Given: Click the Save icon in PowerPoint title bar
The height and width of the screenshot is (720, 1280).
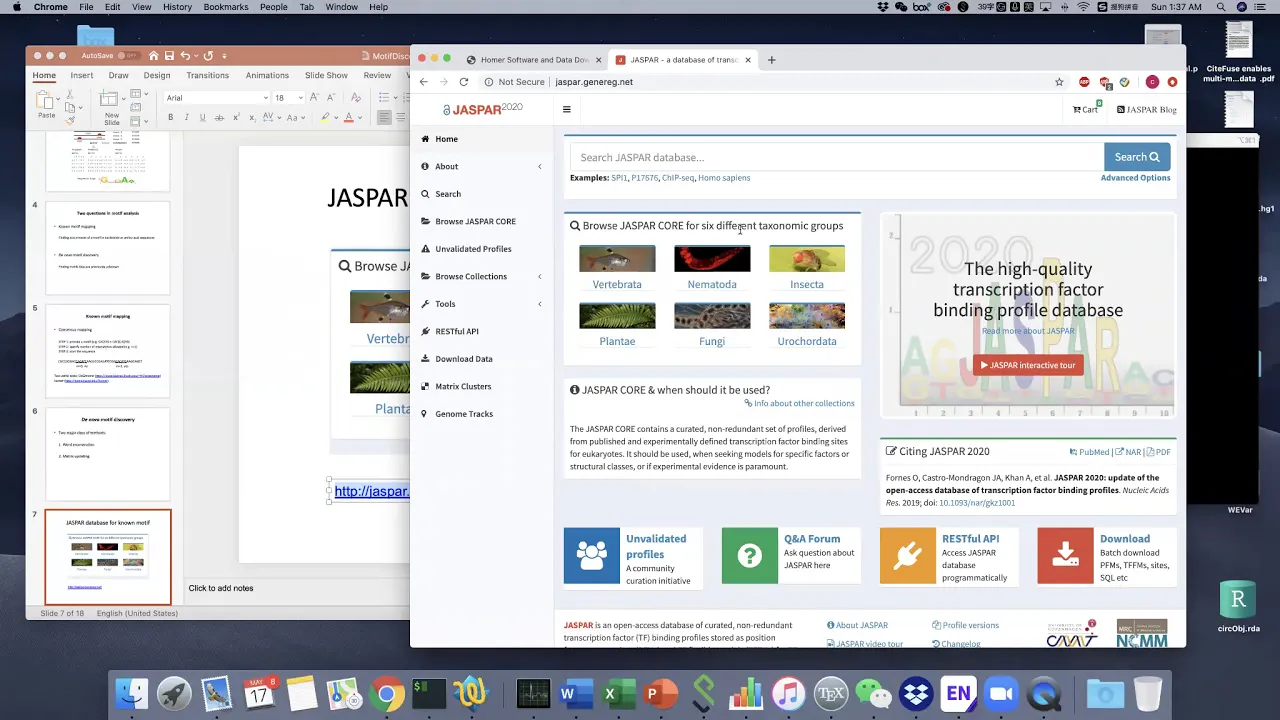Looking at the screenshot, I should 170,56.
